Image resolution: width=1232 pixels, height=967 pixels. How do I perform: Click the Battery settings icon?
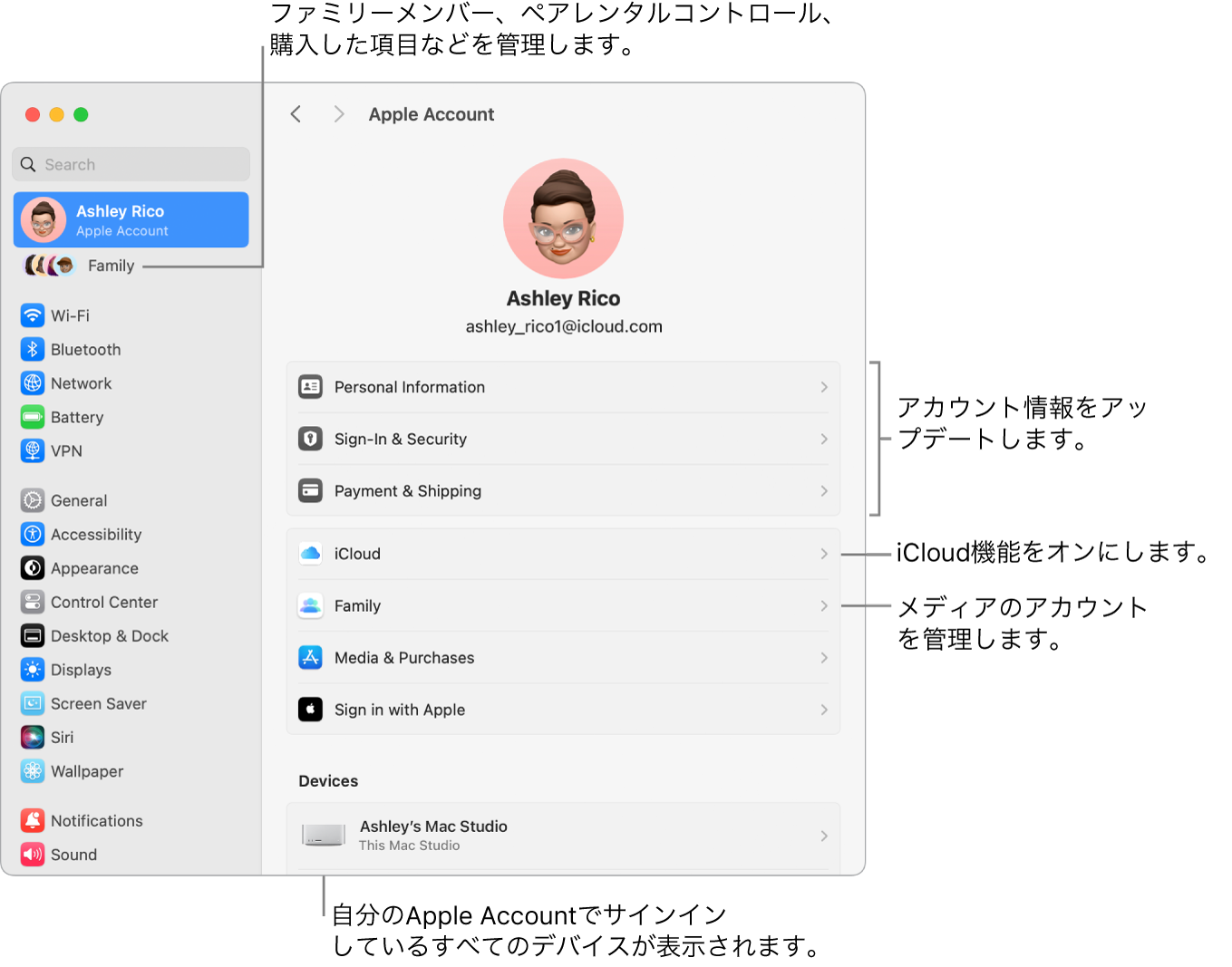tap(33, 417)
